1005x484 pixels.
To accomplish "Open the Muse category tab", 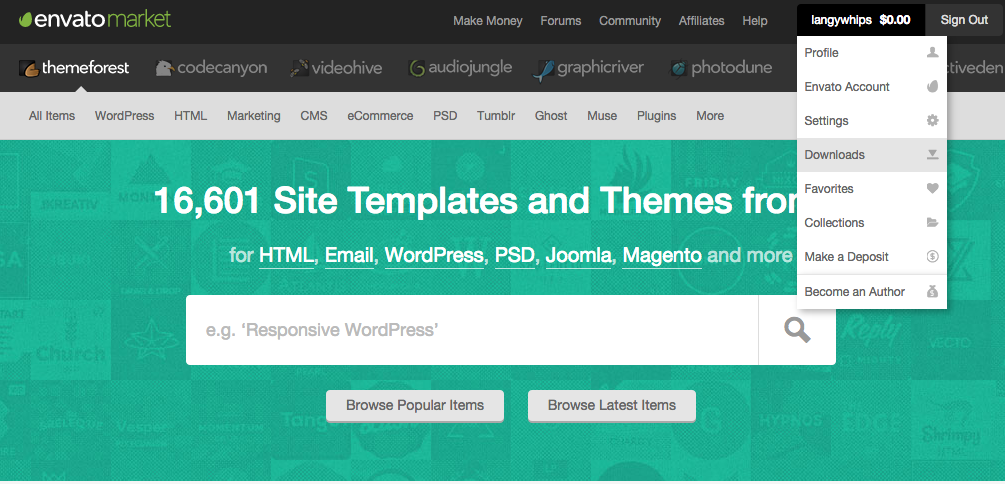I will click(602, 116).
